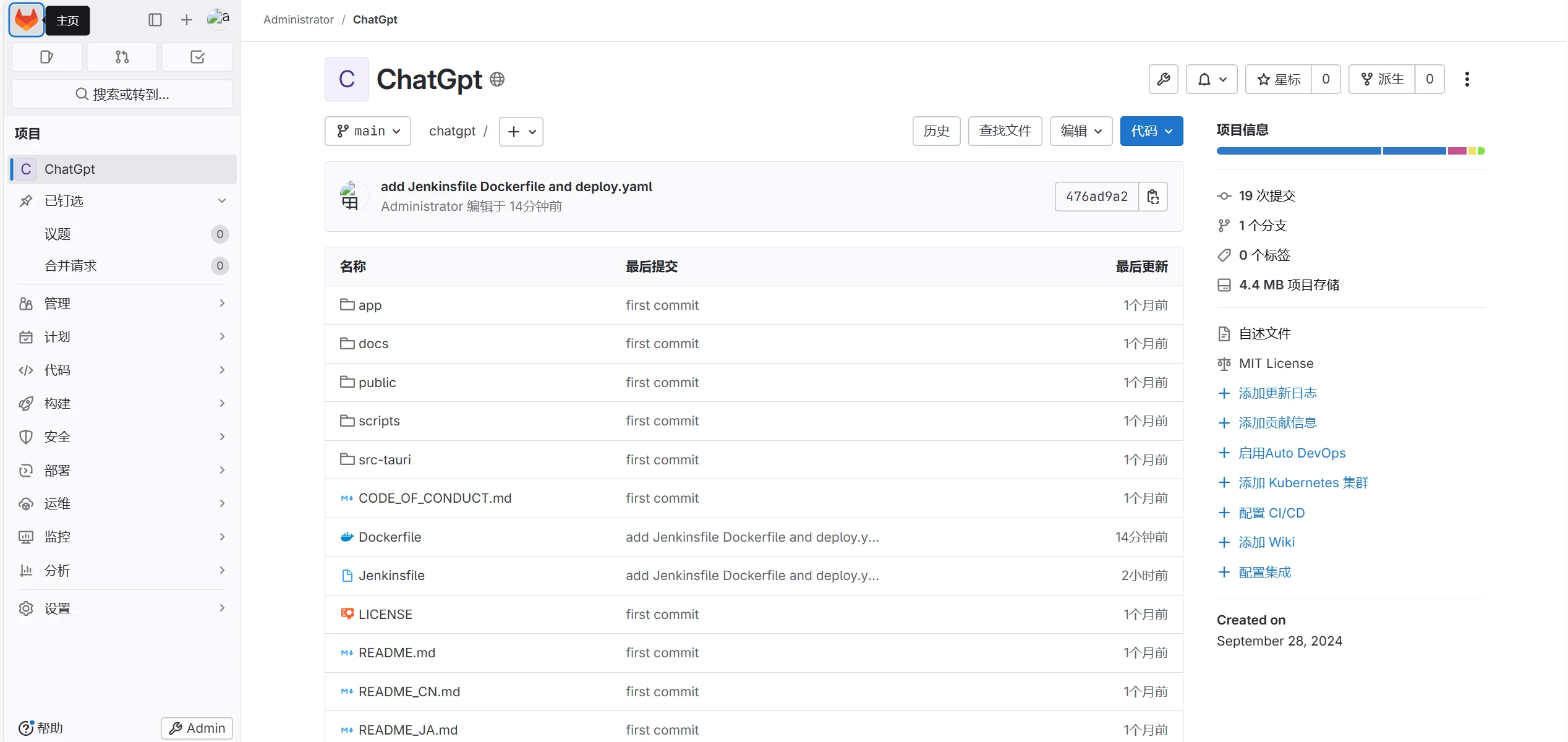Click the plus create-new icon in sidebar

[x=186, y=20]
